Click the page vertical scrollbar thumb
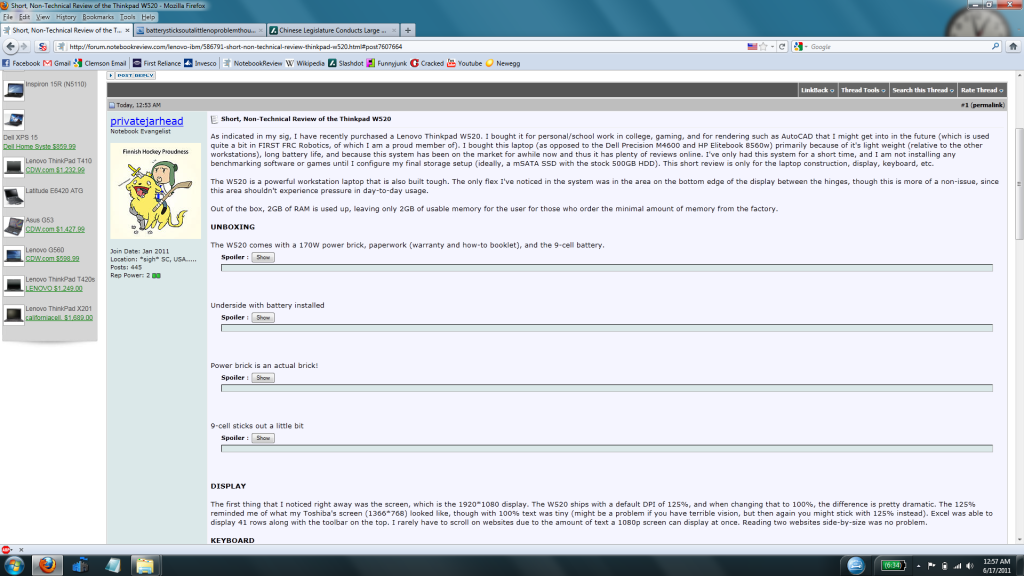Image resolution: width=1024 pixels, height=576 pixels. click(x=1019, y=183)
